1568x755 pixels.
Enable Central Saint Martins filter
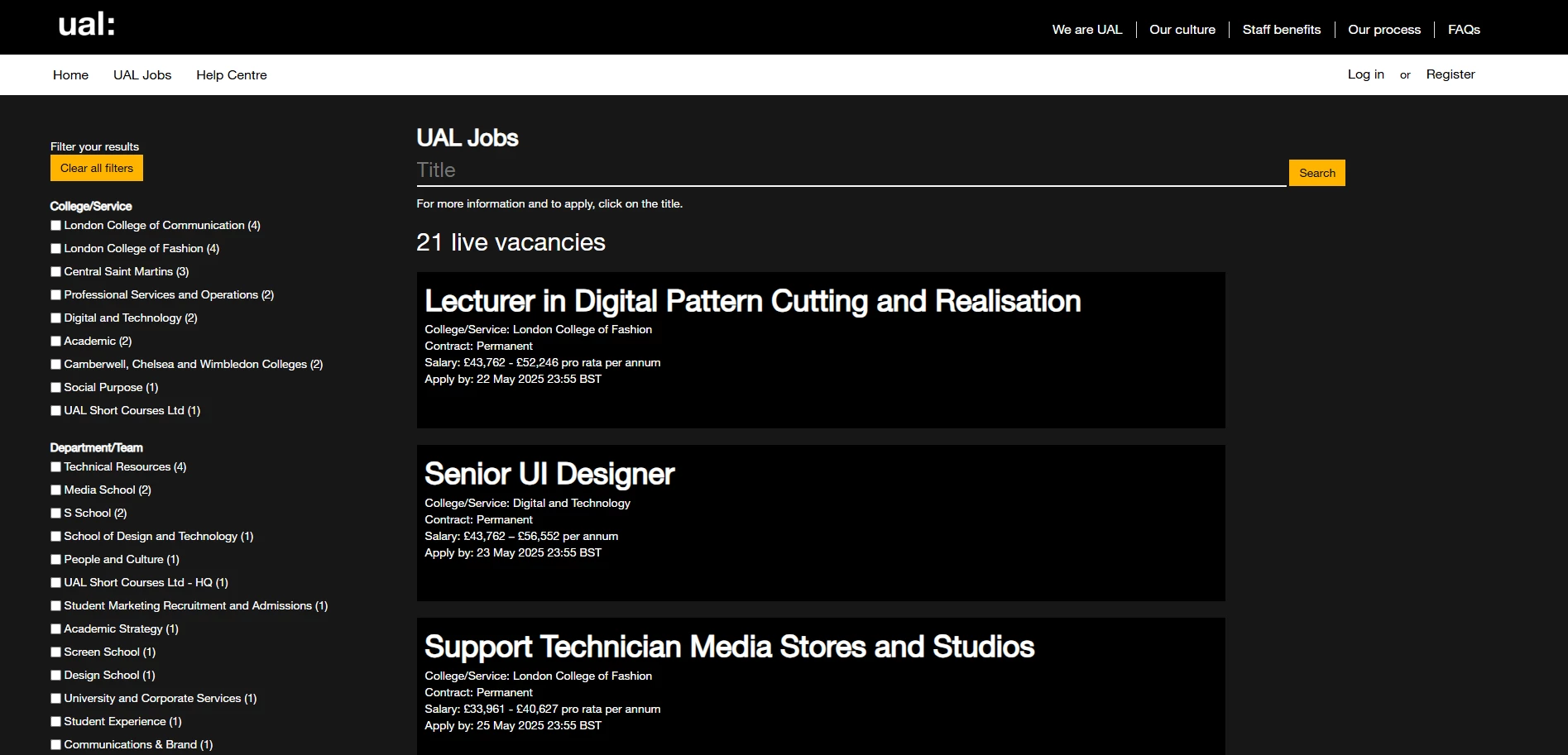coord(55,271)
